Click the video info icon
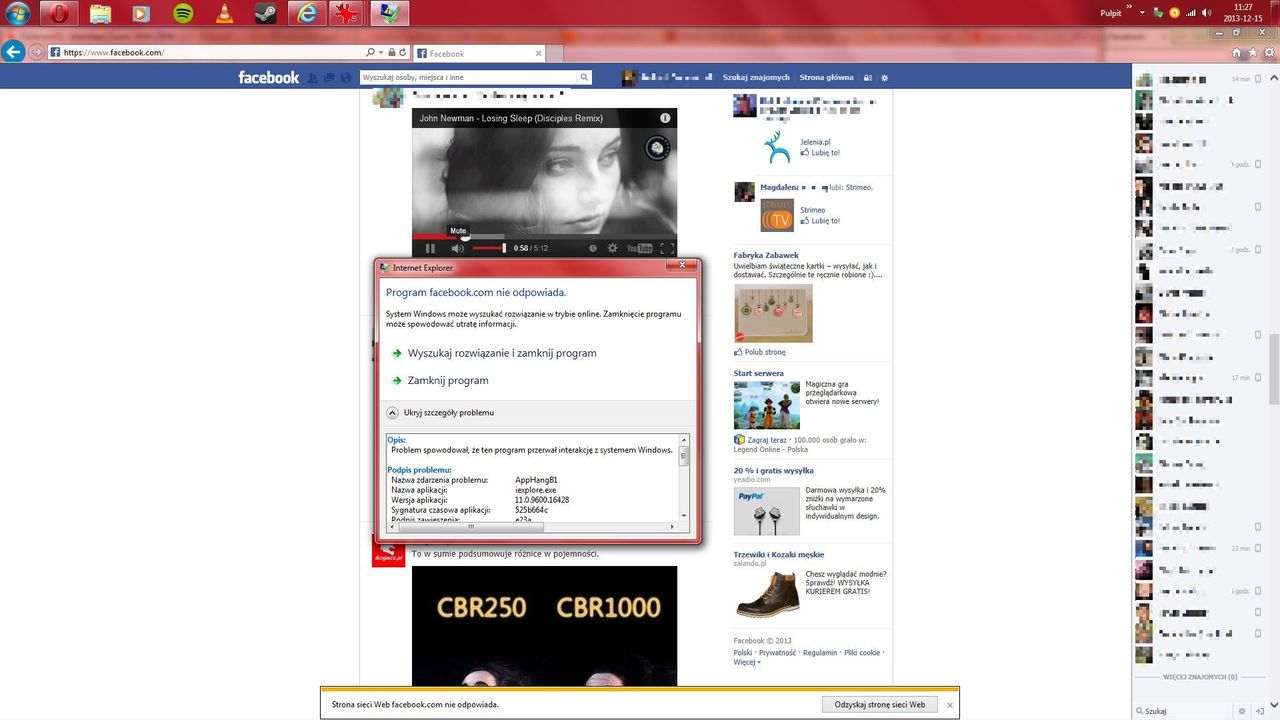 [665, 118]
